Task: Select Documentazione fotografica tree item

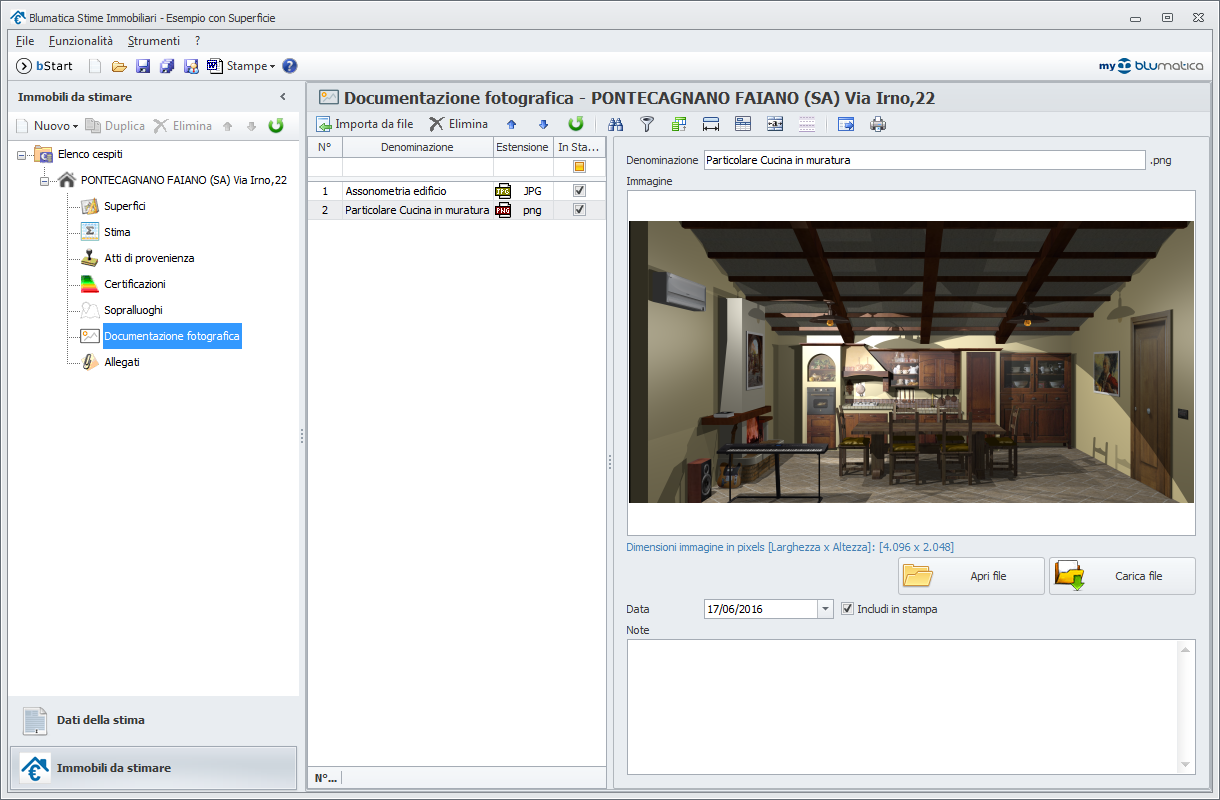Action: coord(172,336)
